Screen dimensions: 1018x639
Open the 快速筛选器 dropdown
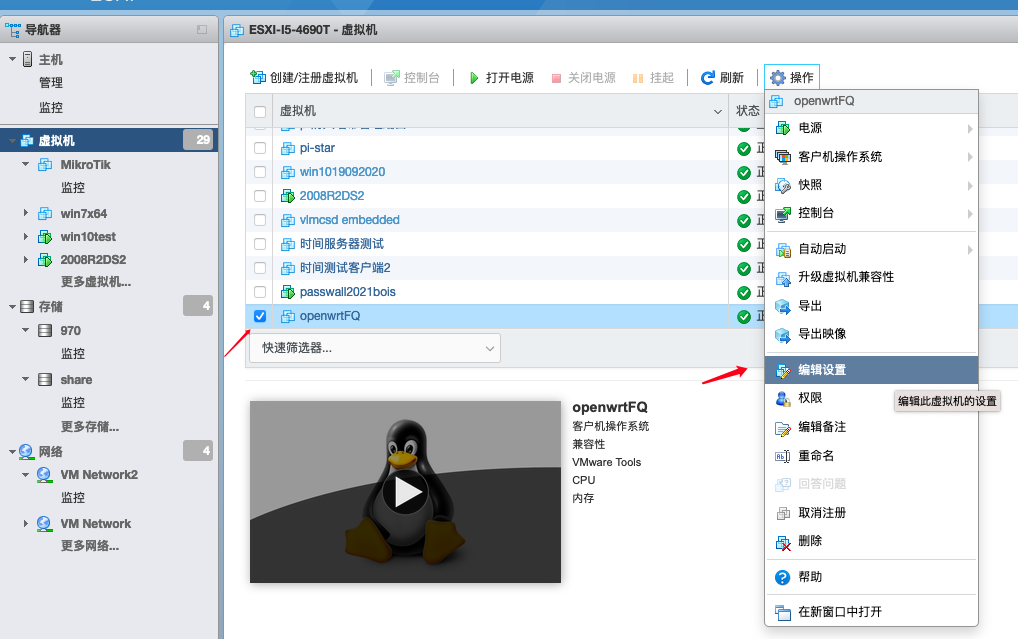375,348
